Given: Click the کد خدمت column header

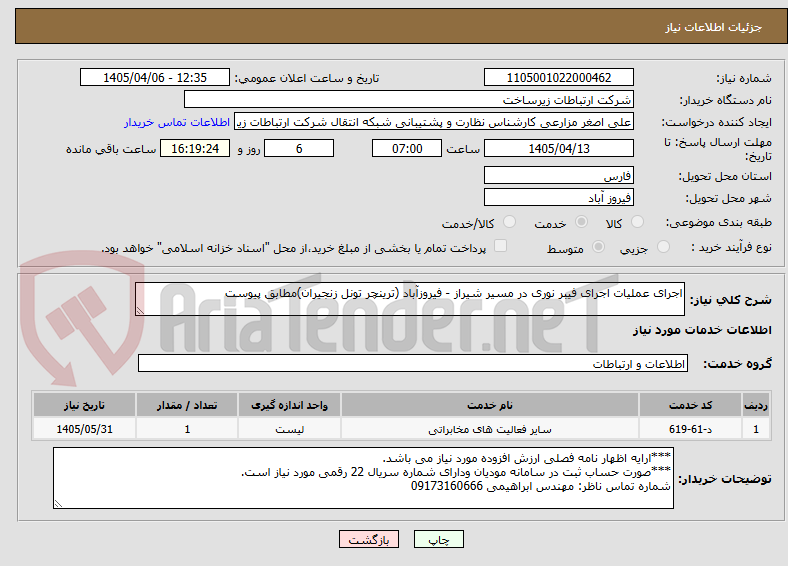Looking at the screenshot, I should [691, 405].
